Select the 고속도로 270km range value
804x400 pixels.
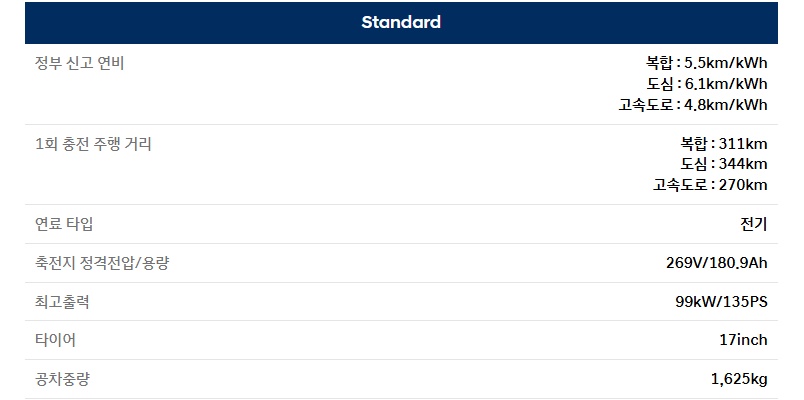[710, 185]
